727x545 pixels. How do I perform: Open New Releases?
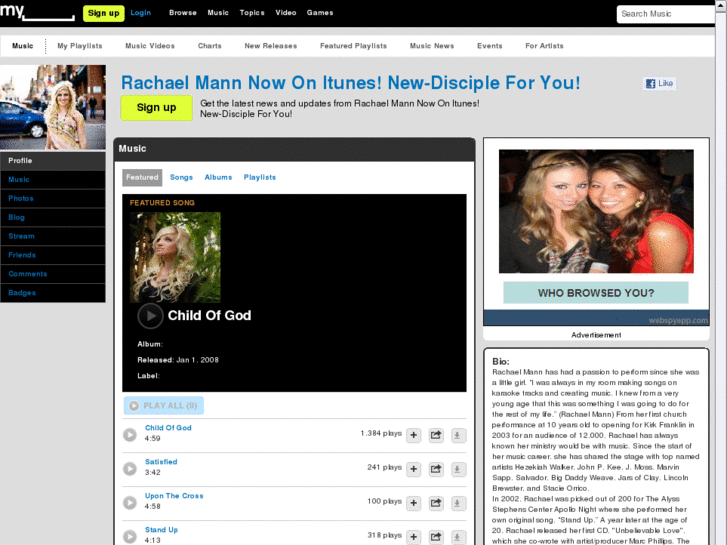[271, 46]
